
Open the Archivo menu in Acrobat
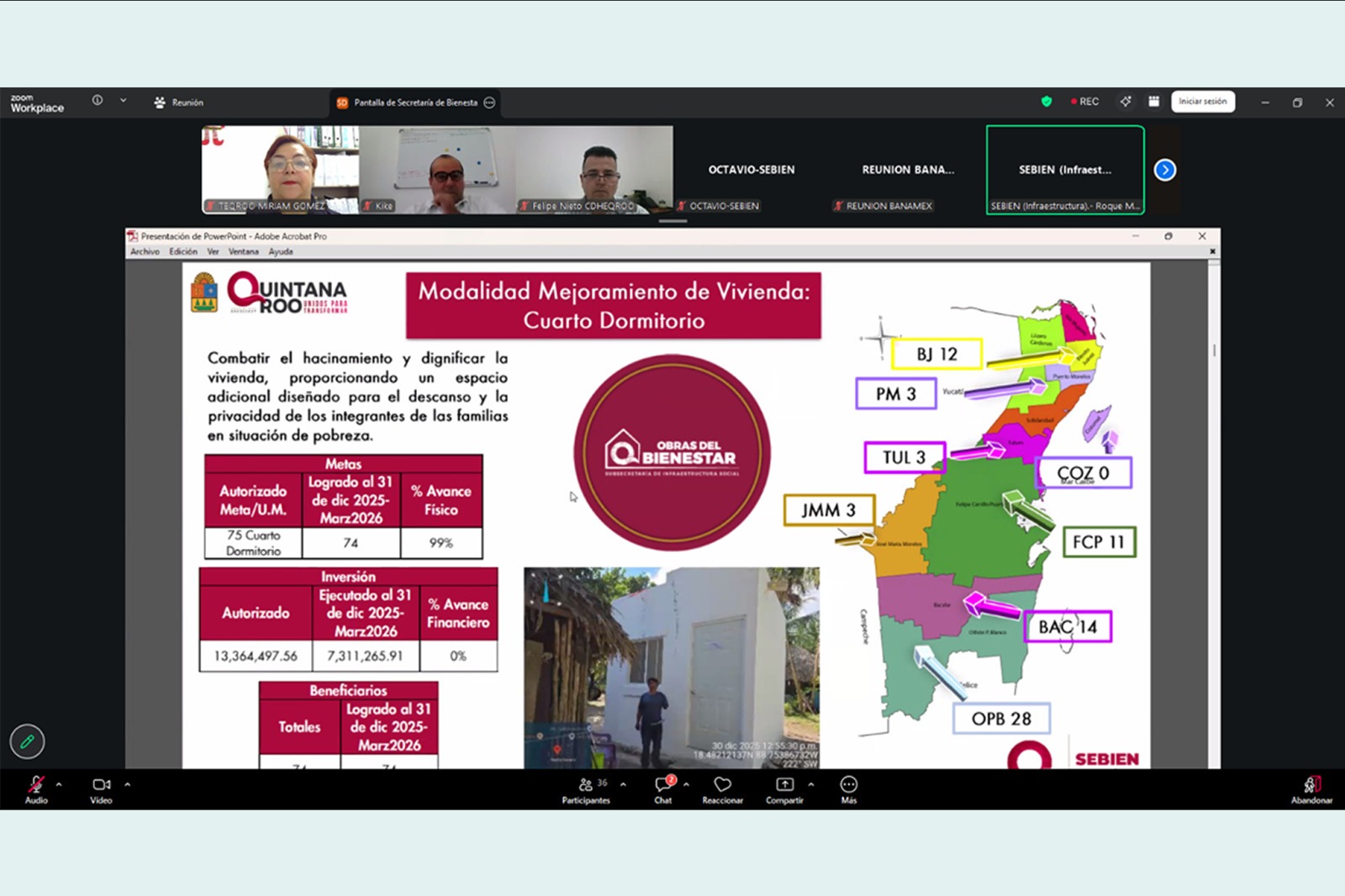point(145,251)
